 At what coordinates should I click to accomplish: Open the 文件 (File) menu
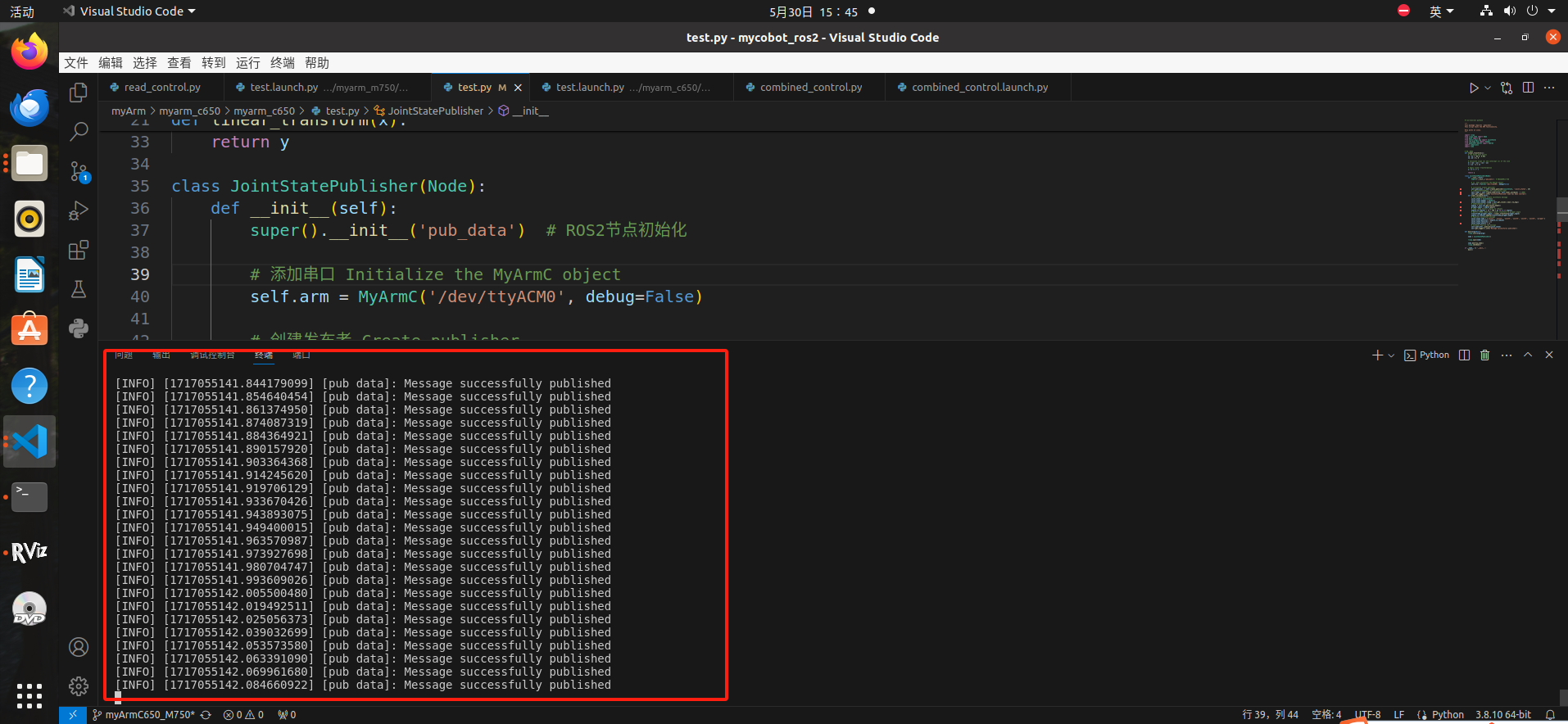76,63
